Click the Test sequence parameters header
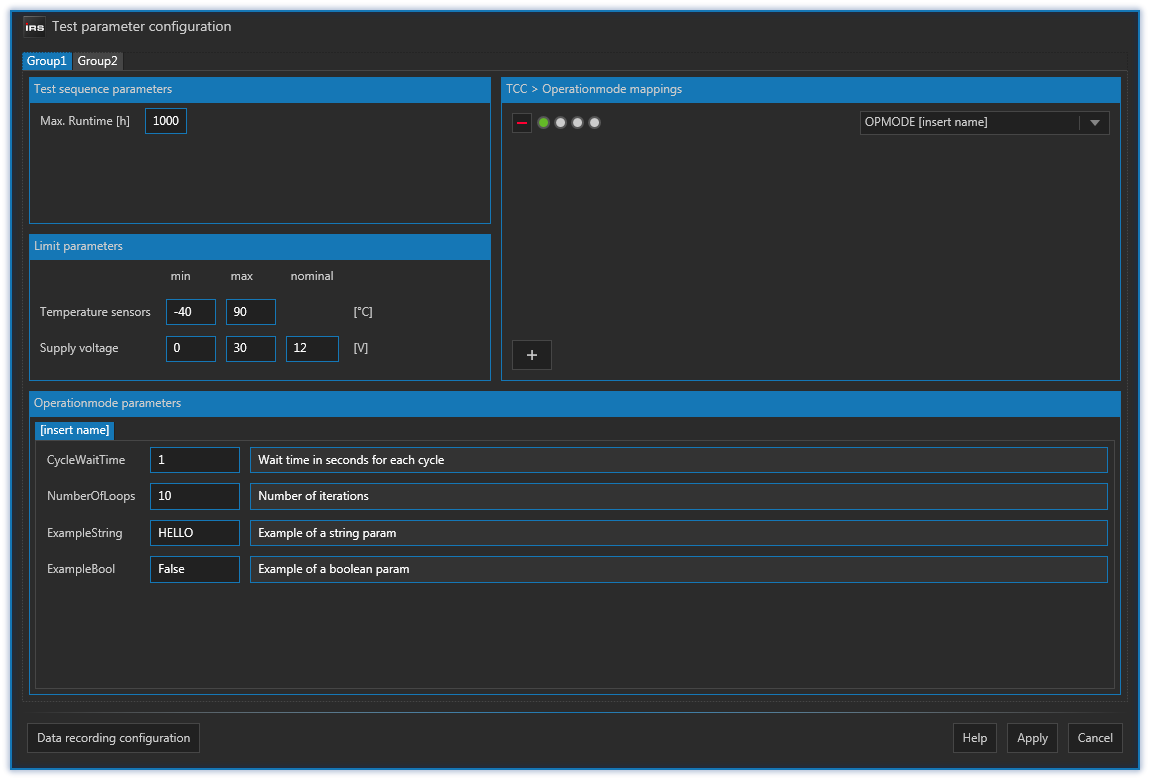Screen dimensions: 1150x780 (x=260, y=89)
